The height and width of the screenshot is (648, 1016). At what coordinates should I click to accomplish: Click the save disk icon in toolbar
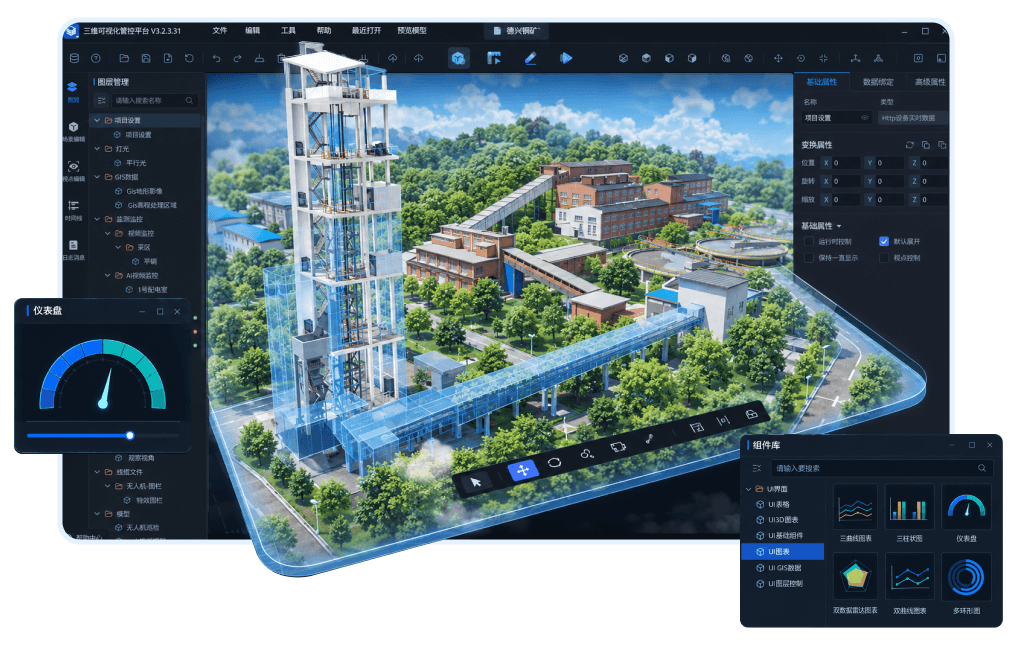pyautogui.click(x=146, y=58)
